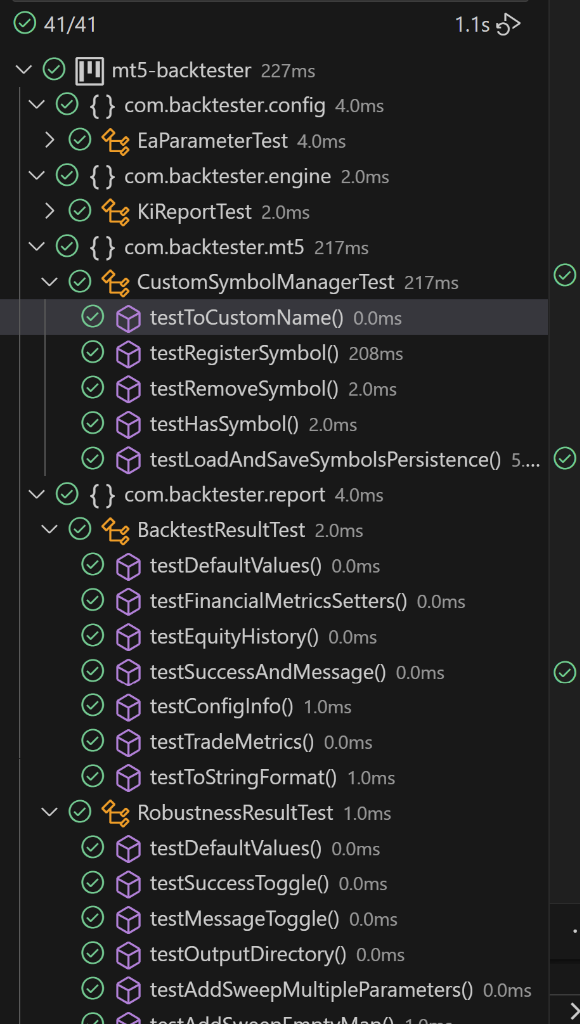Click the braces icon of com.backtester.engine
The height and width of the screenshot is (1024, 580).
pos(103,176)
